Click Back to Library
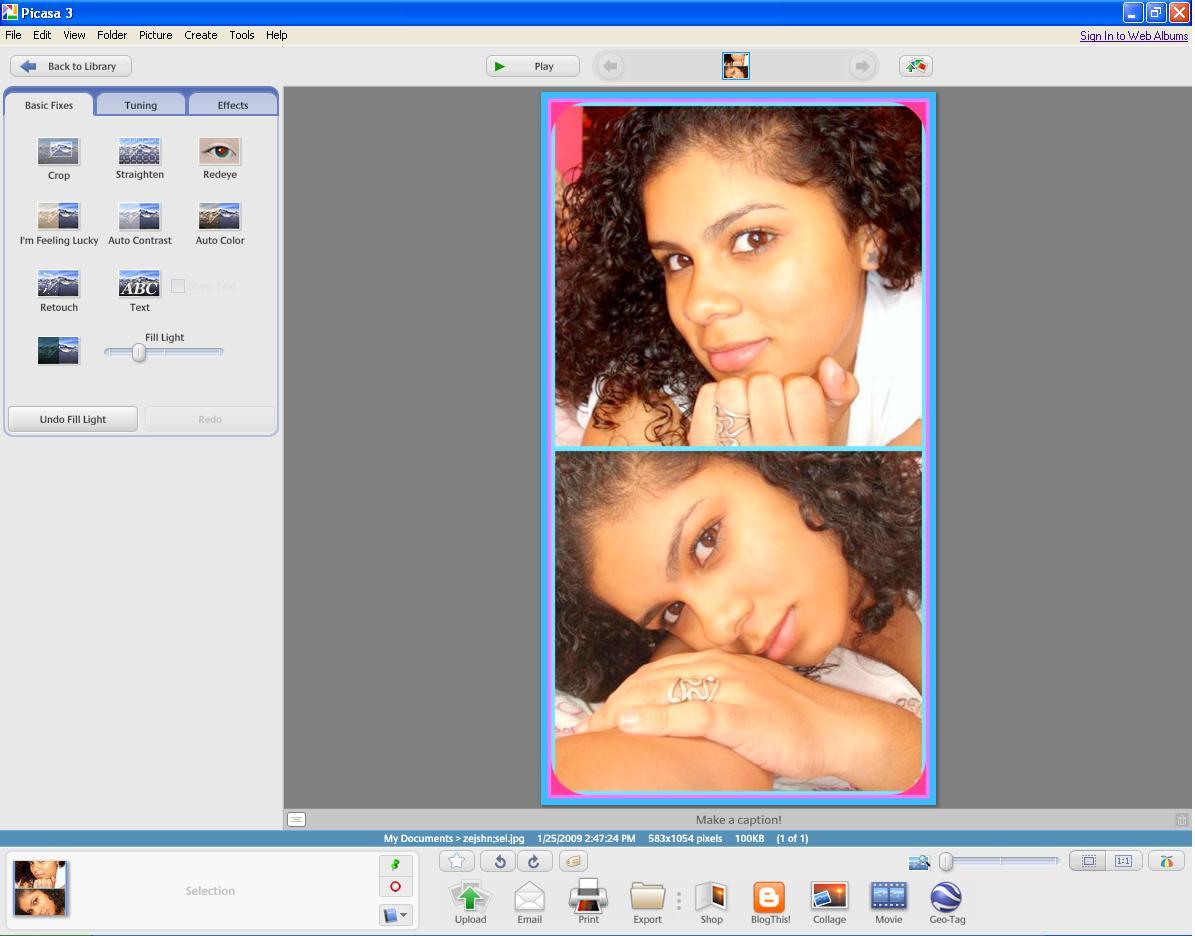 click(x=71, y=66)
